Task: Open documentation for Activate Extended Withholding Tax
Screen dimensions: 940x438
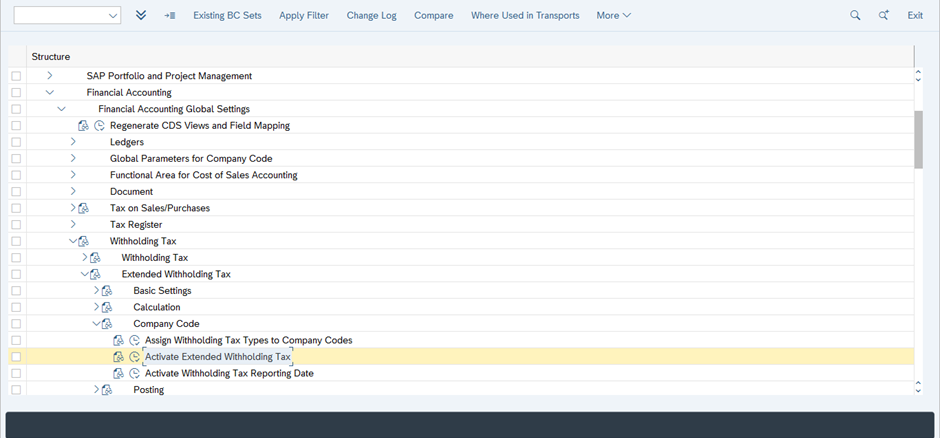Action: point(119,357)
